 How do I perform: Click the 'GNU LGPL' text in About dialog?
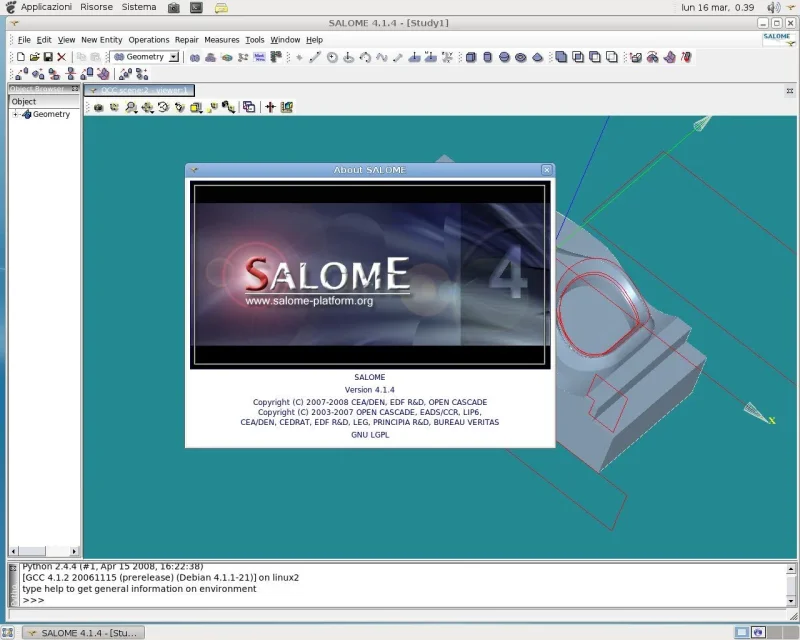(x=370, y=435)
